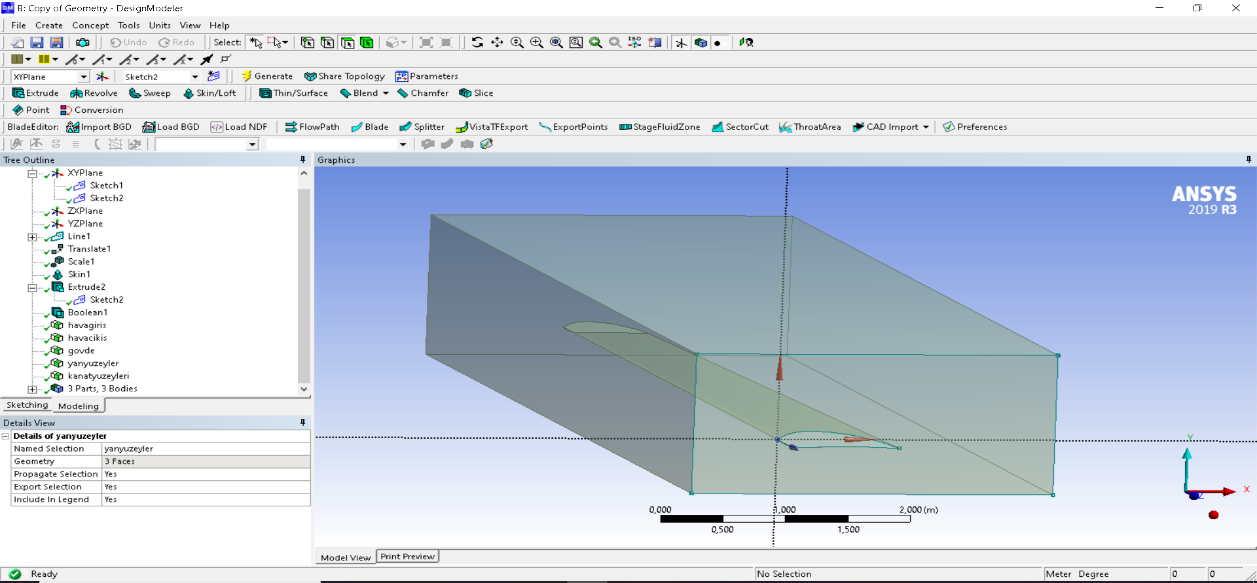
Task: Select the Chamfer tool
Action: [422, 93]
